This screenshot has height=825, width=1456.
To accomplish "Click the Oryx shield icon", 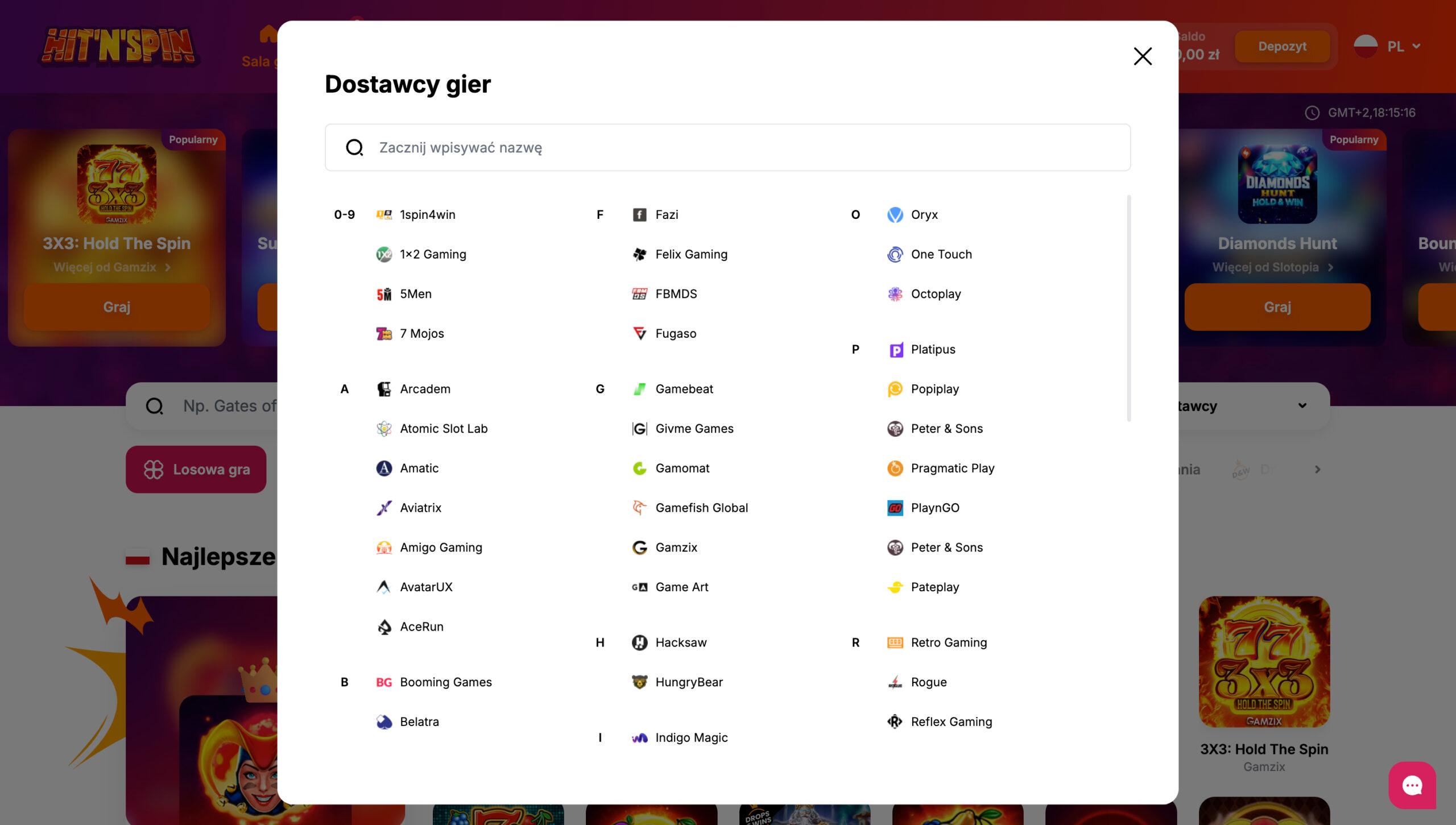I will pyautogui.click(x=895, y=215).
